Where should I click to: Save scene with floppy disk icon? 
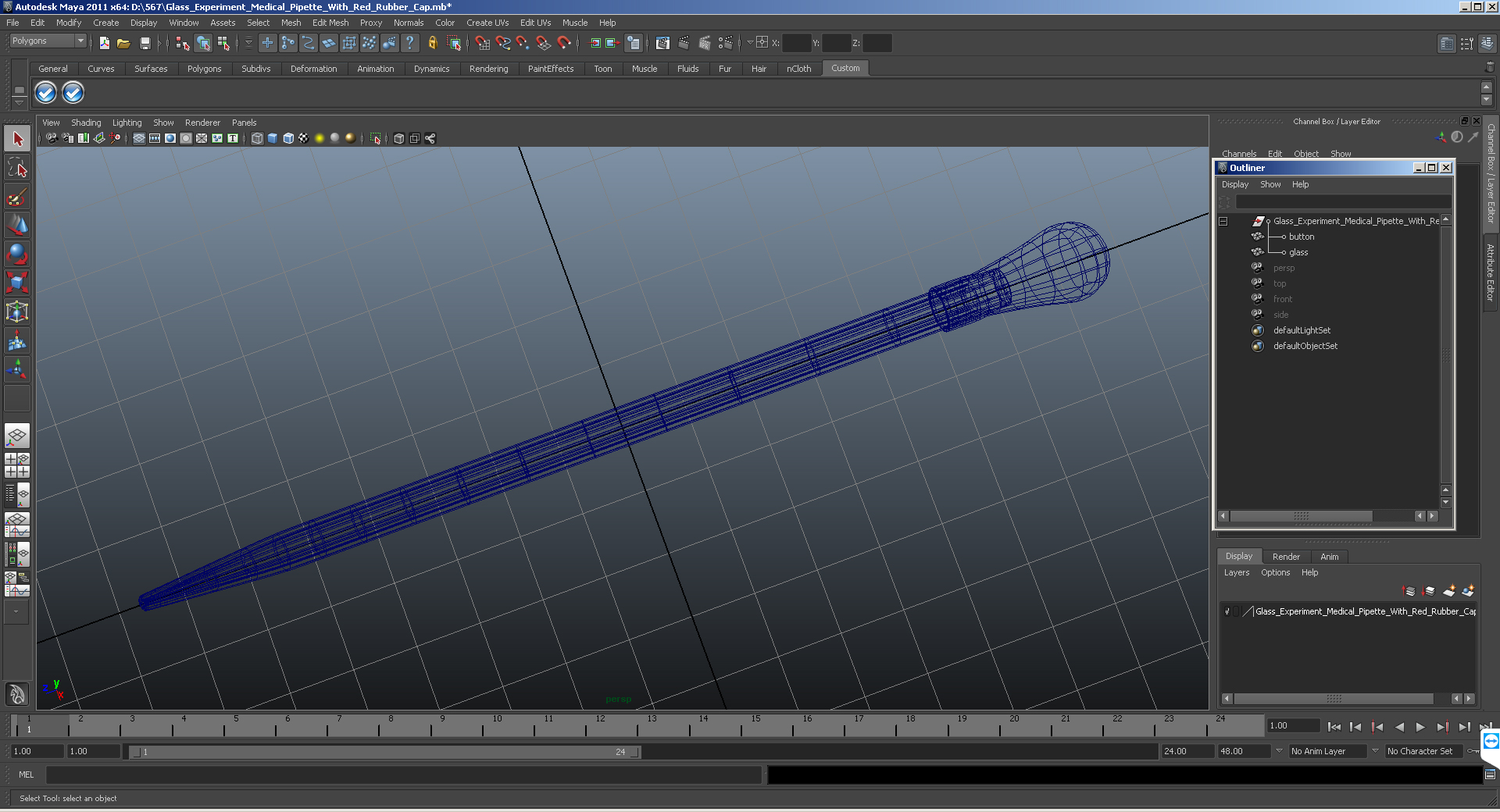point(145,43)
